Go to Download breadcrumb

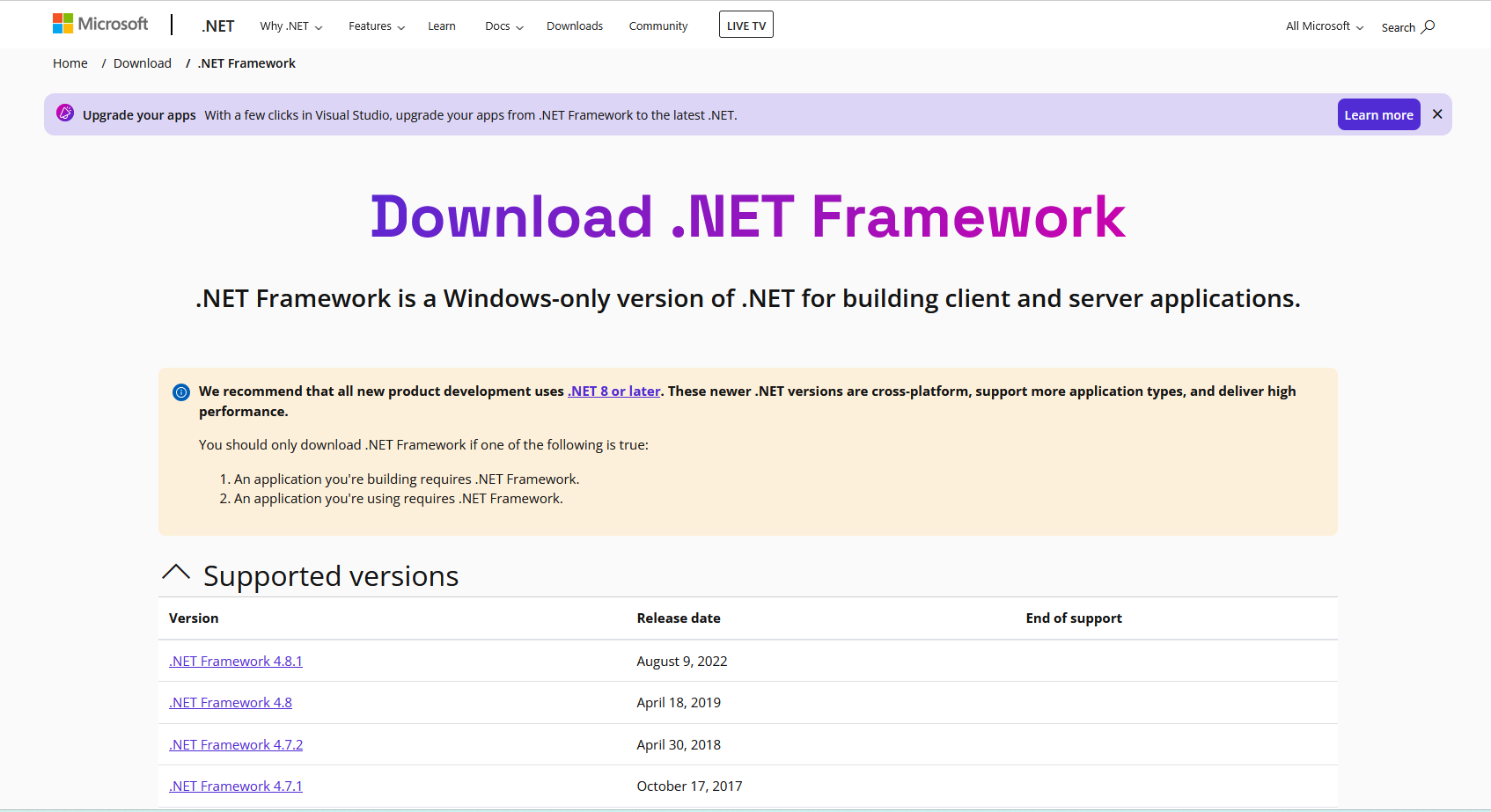point(143,63)
